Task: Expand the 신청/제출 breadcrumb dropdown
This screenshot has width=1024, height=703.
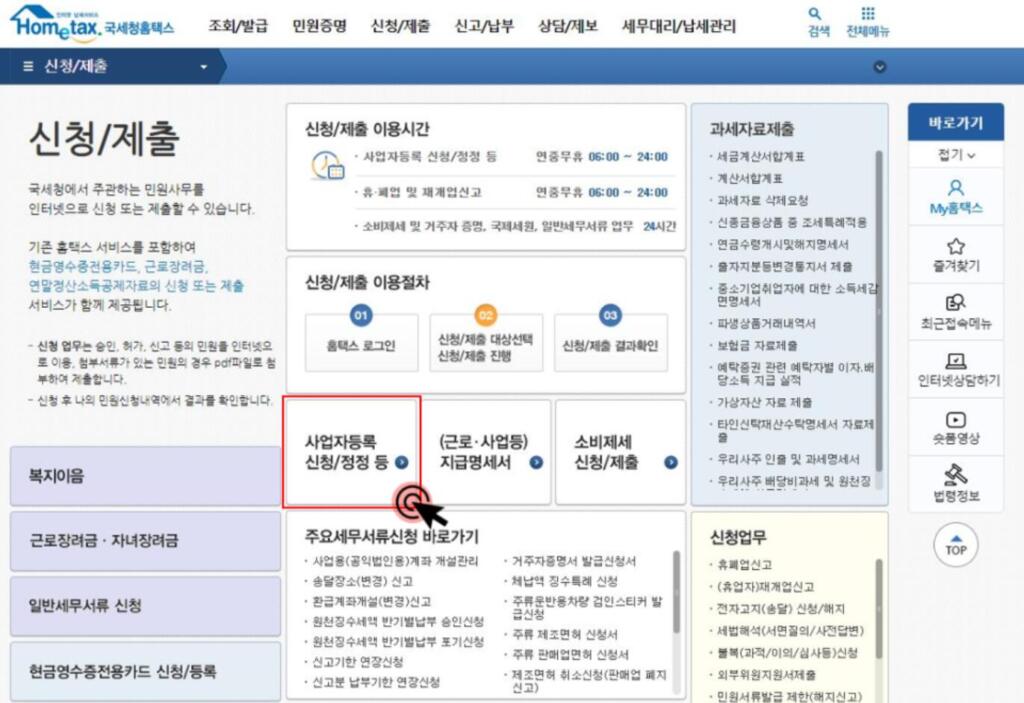Action: pyautogui.click(x=204, y=67)
